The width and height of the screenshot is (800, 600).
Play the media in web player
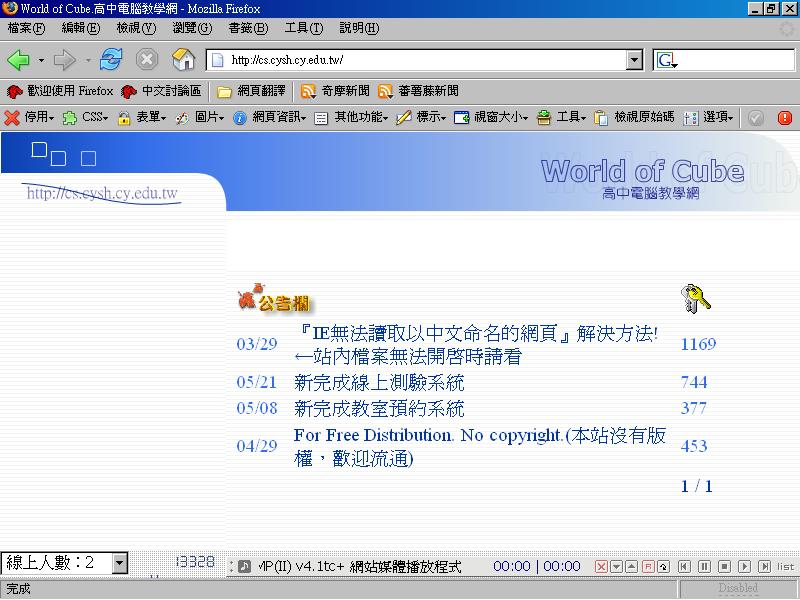coord(744,566)
